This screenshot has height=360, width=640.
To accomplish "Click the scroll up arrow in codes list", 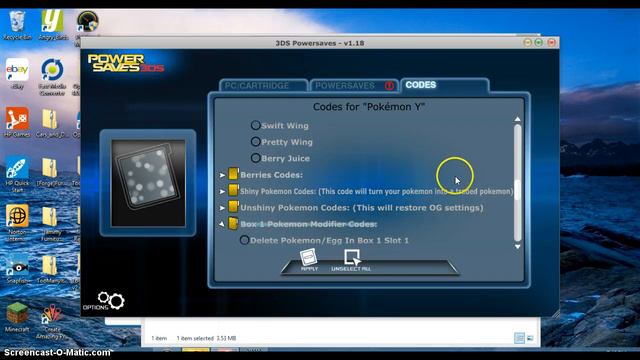I will pyautogui.click(x=518, y=119).
